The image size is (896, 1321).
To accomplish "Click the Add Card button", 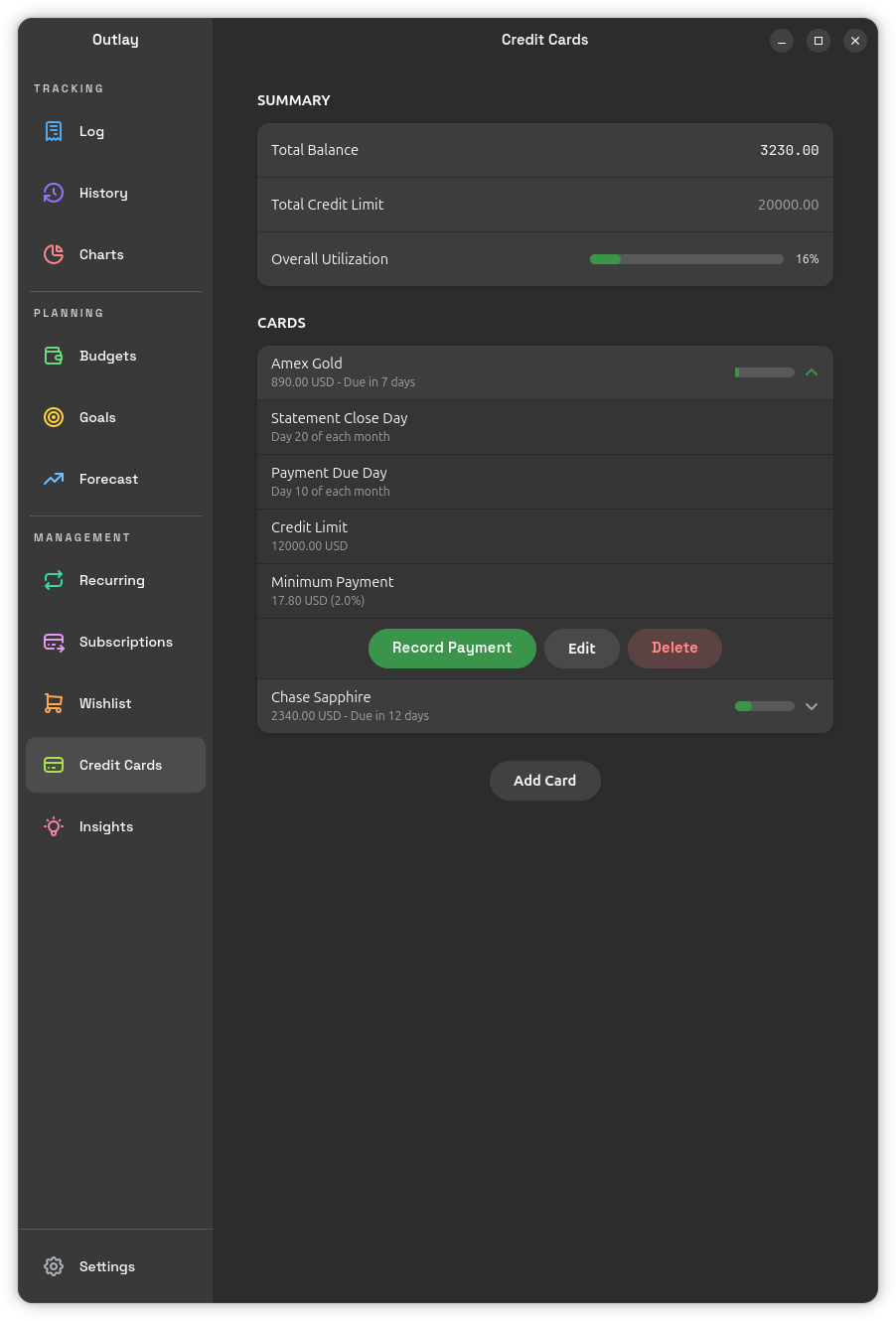I will coord(544,781).
